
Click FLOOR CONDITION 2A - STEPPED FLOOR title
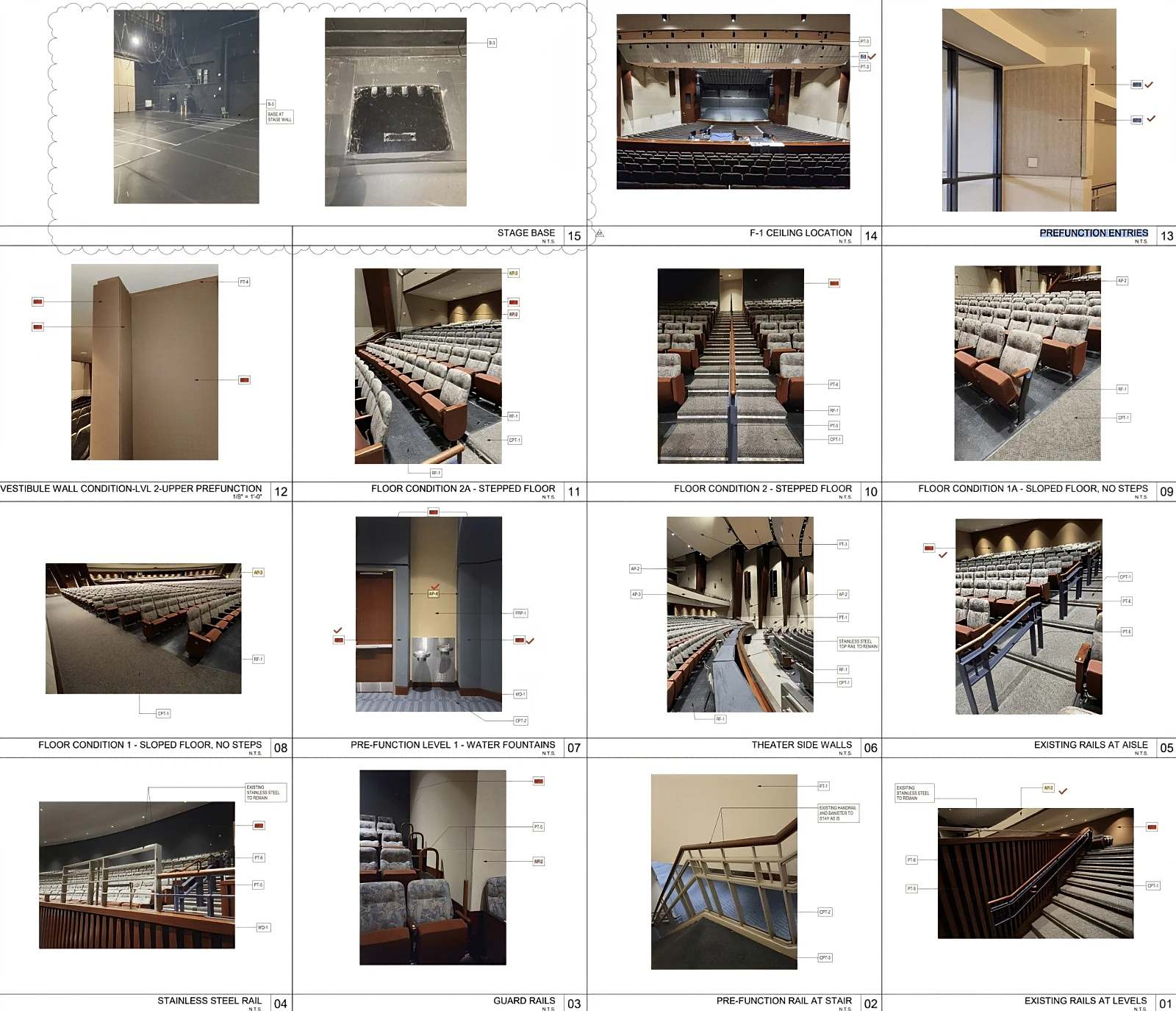(x=463, y=488)
